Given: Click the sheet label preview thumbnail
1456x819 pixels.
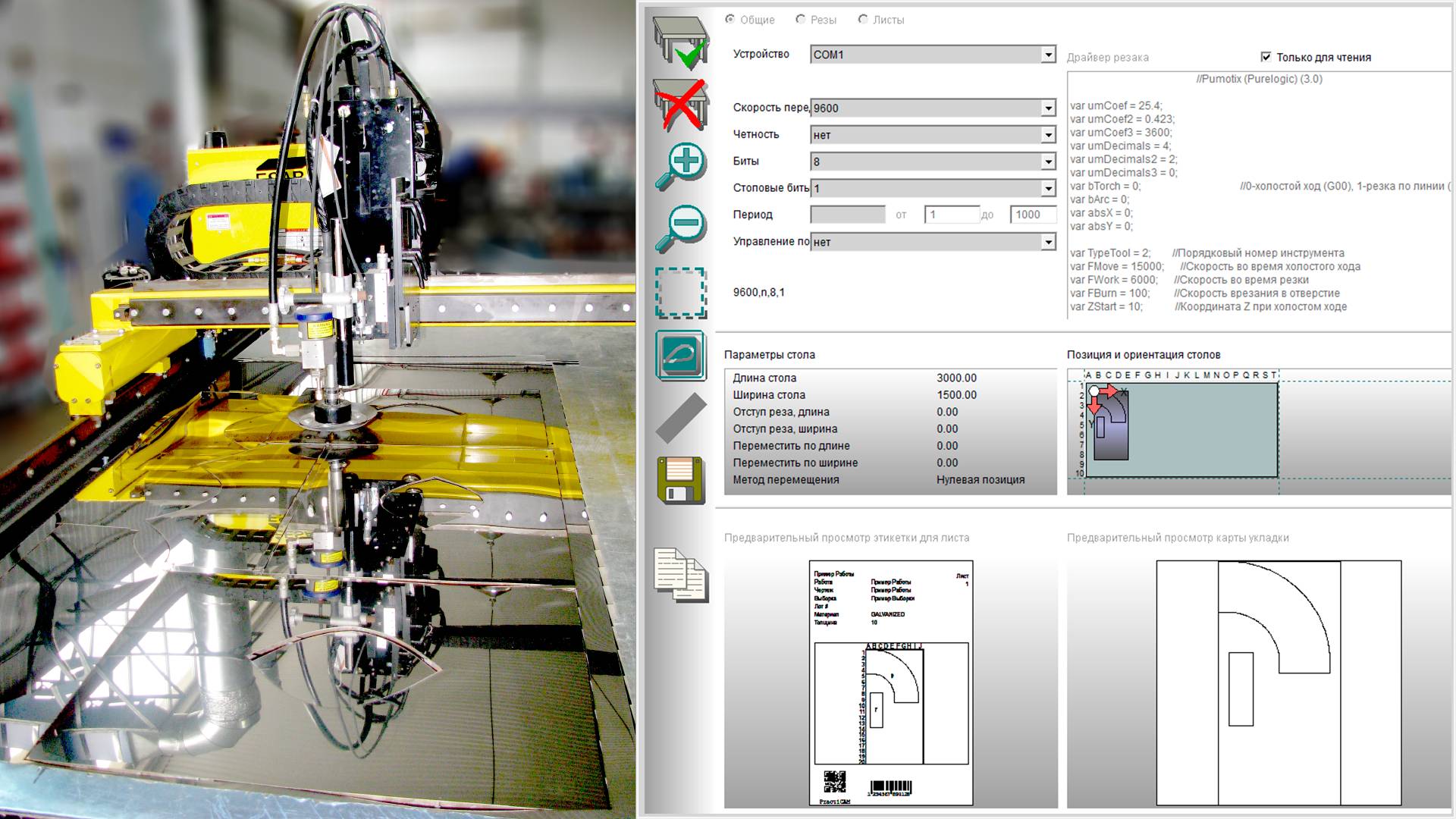Looking at the screenshot, I should (x=890, y=682).
